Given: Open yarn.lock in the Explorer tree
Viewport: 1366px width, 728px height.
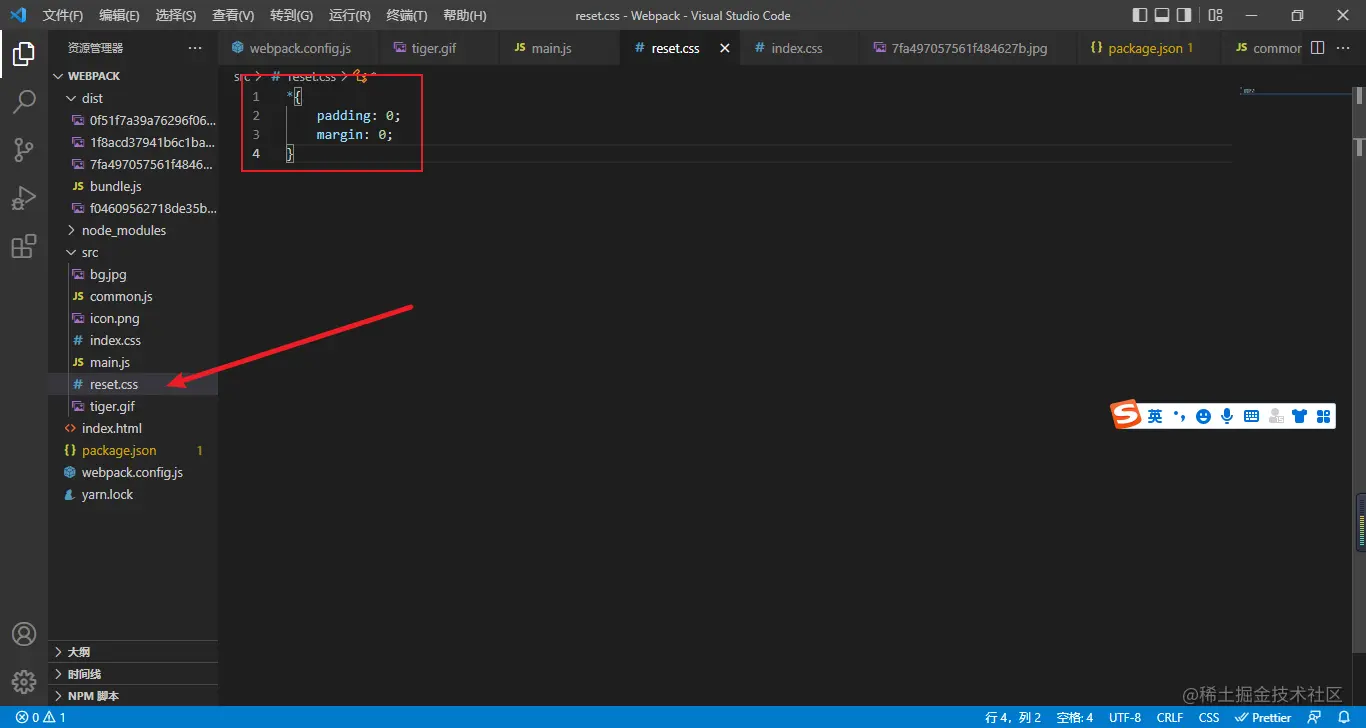Looking at the screenshot, I should [133, 494].
